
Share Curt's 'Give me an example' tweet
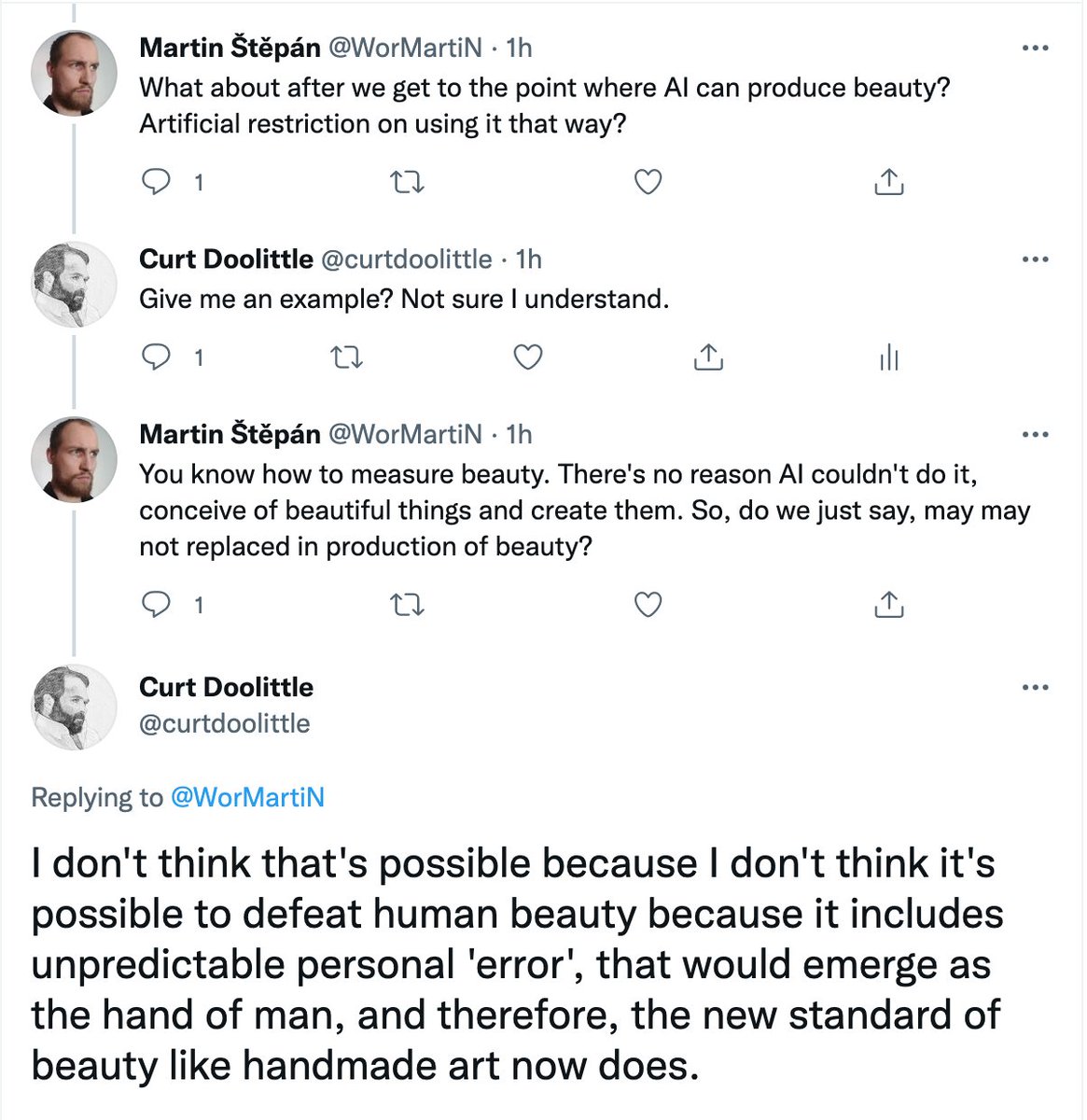pyautogui.click(x=709, y=357)
